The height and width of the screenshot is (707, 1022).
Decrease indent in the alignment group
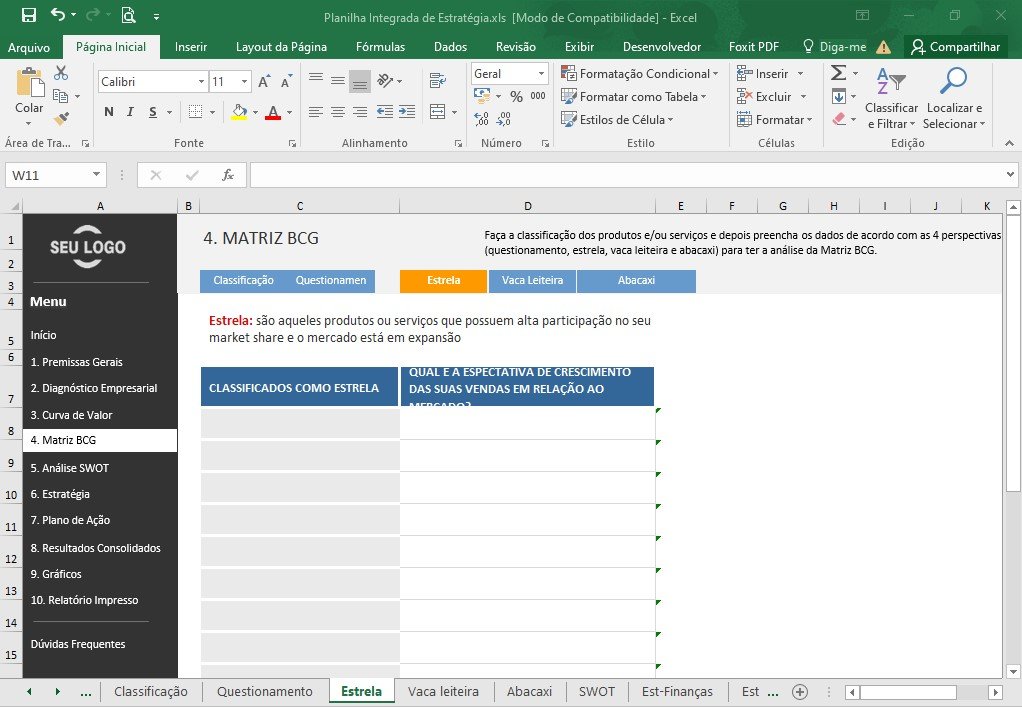click(x=385, y=112)
